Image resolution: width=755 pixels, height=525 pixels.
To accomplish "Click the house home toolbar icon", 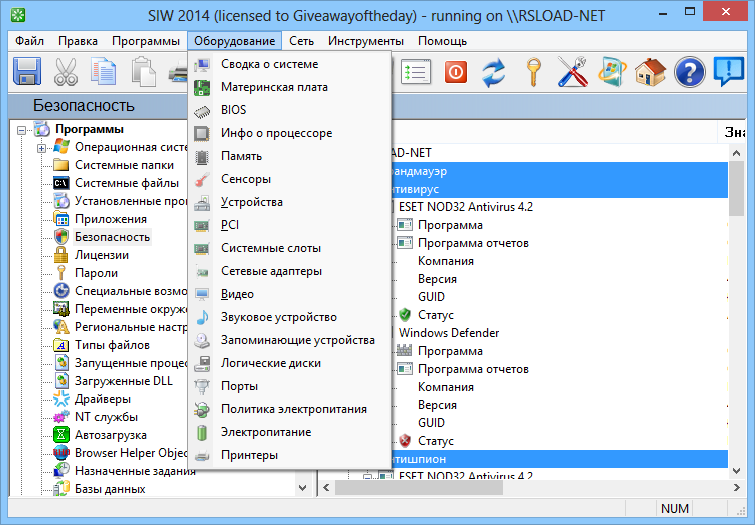I will 651,72.
